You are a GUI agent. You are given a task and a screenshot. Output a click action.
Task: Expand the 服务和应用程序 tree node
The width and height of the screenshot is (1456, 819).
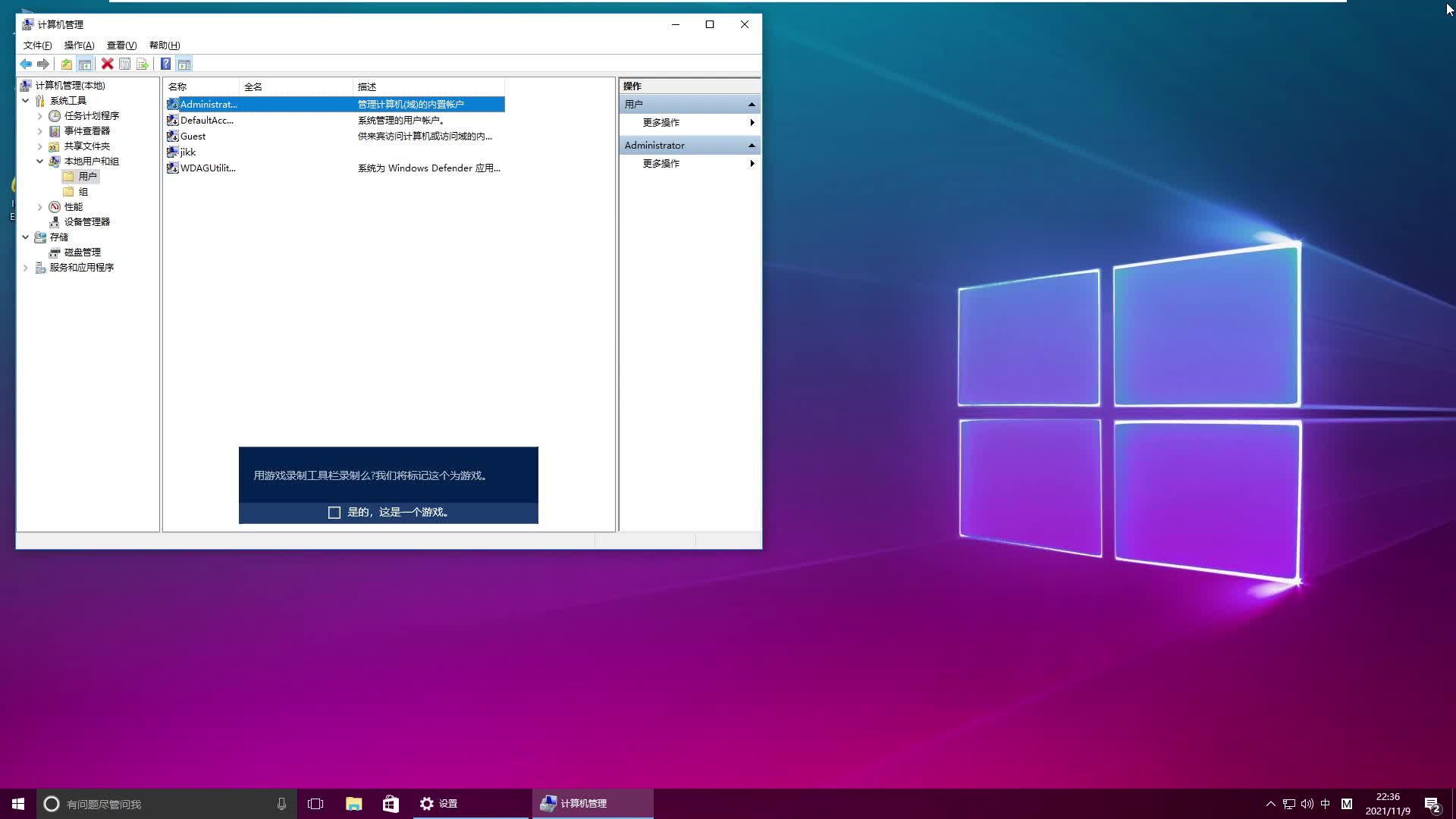25,267
